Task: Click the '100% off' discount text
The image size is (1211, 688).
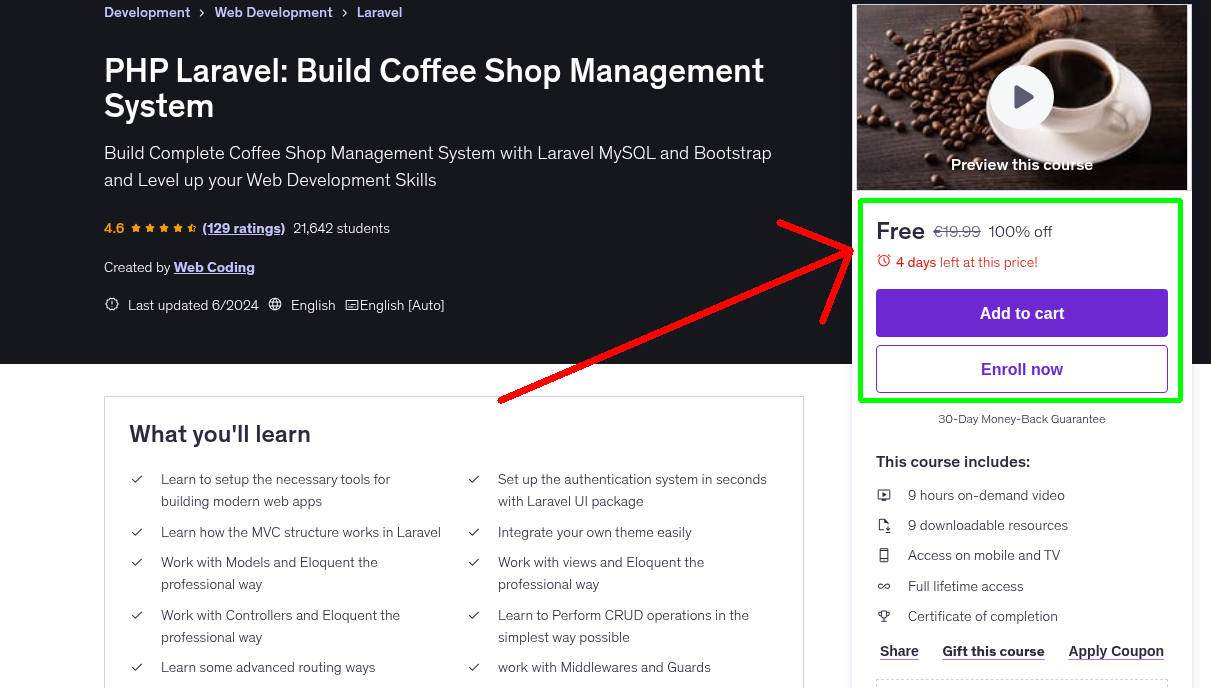Action: click(1020, 232)
